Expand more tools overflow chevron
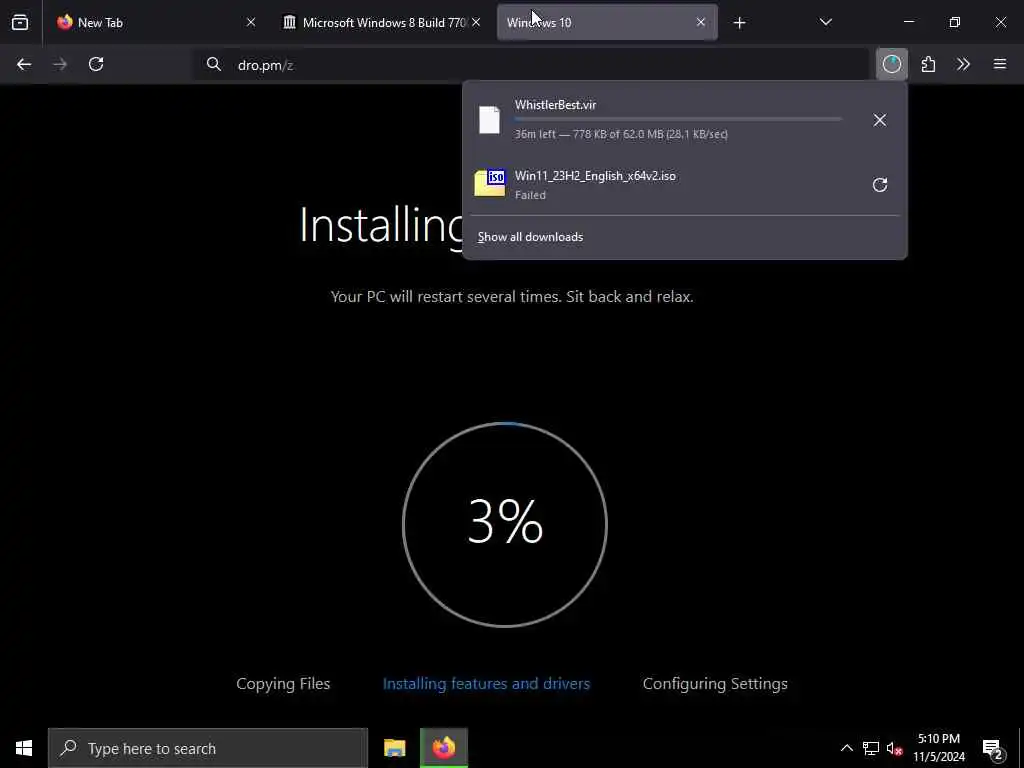This screenshot has width=1024, height=768. [x=963, y=64]
